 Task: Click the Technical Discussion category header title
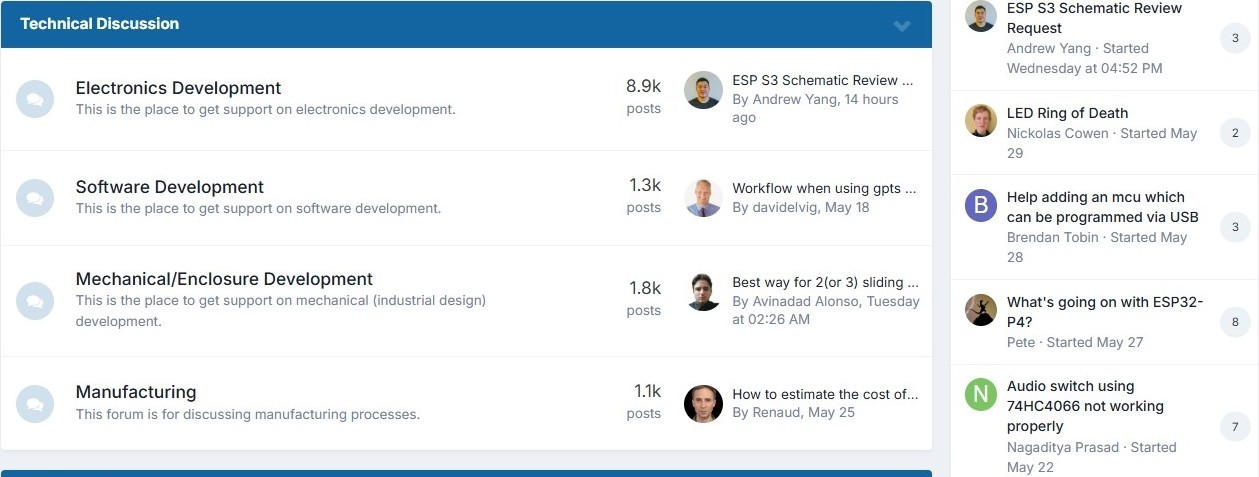(x=100, y=23)
